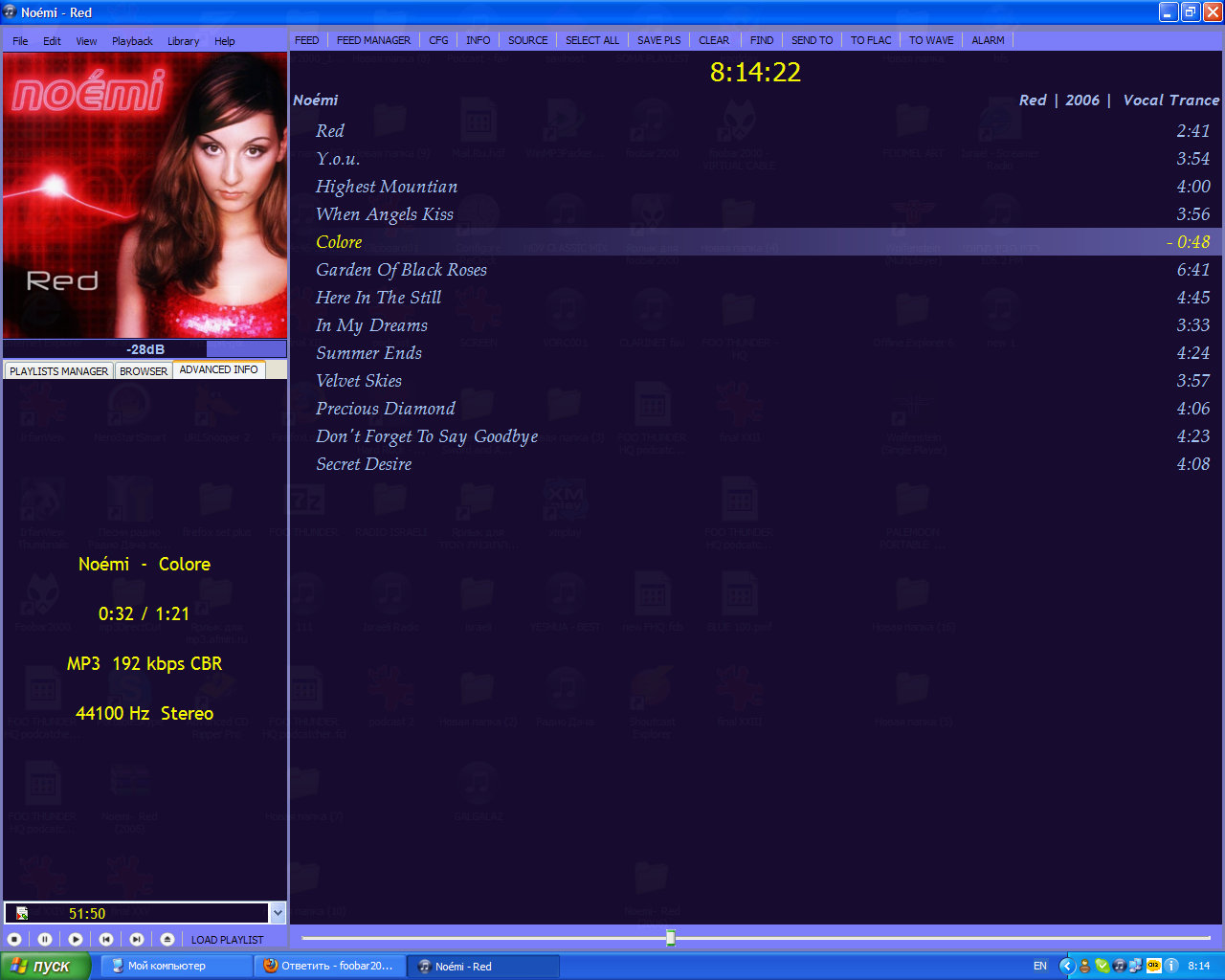Select the playing track "Colore"
The height and width of the screenshot is (980, 1225).
(x=756, y=242)
